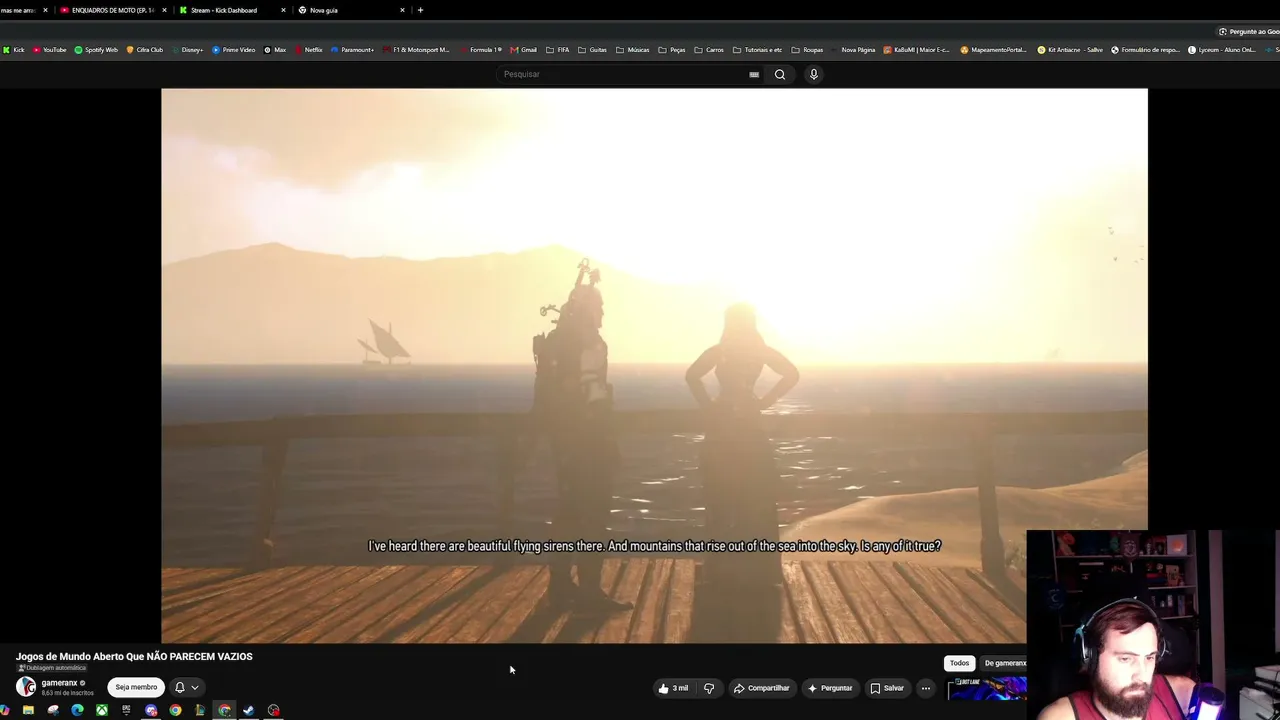Open the Kick bookmark
Screen dimensions: 1280x720
pyautogui.click(x=14, y=50)
